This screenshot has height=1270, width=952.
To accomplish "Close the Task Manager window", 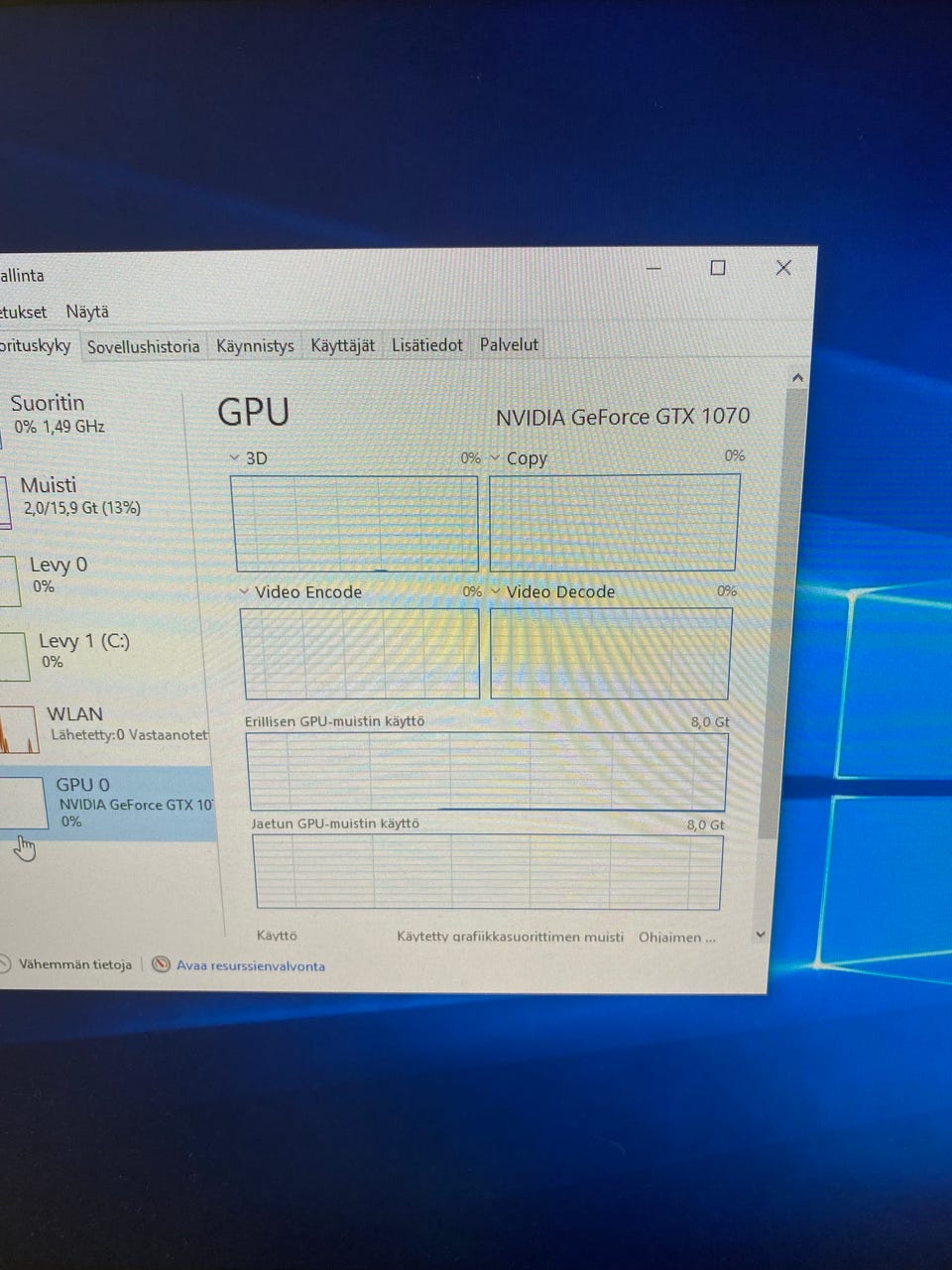I will (783, 268).
